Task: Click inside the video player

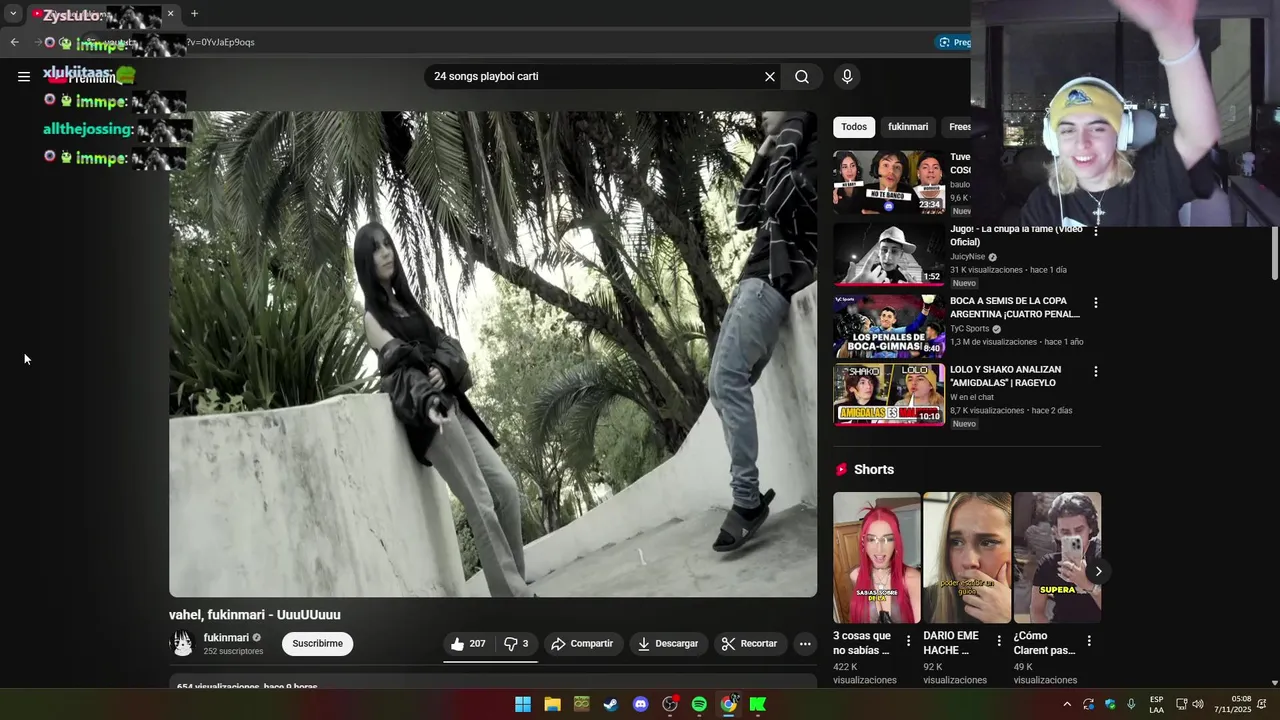Action: click(493, 354)
